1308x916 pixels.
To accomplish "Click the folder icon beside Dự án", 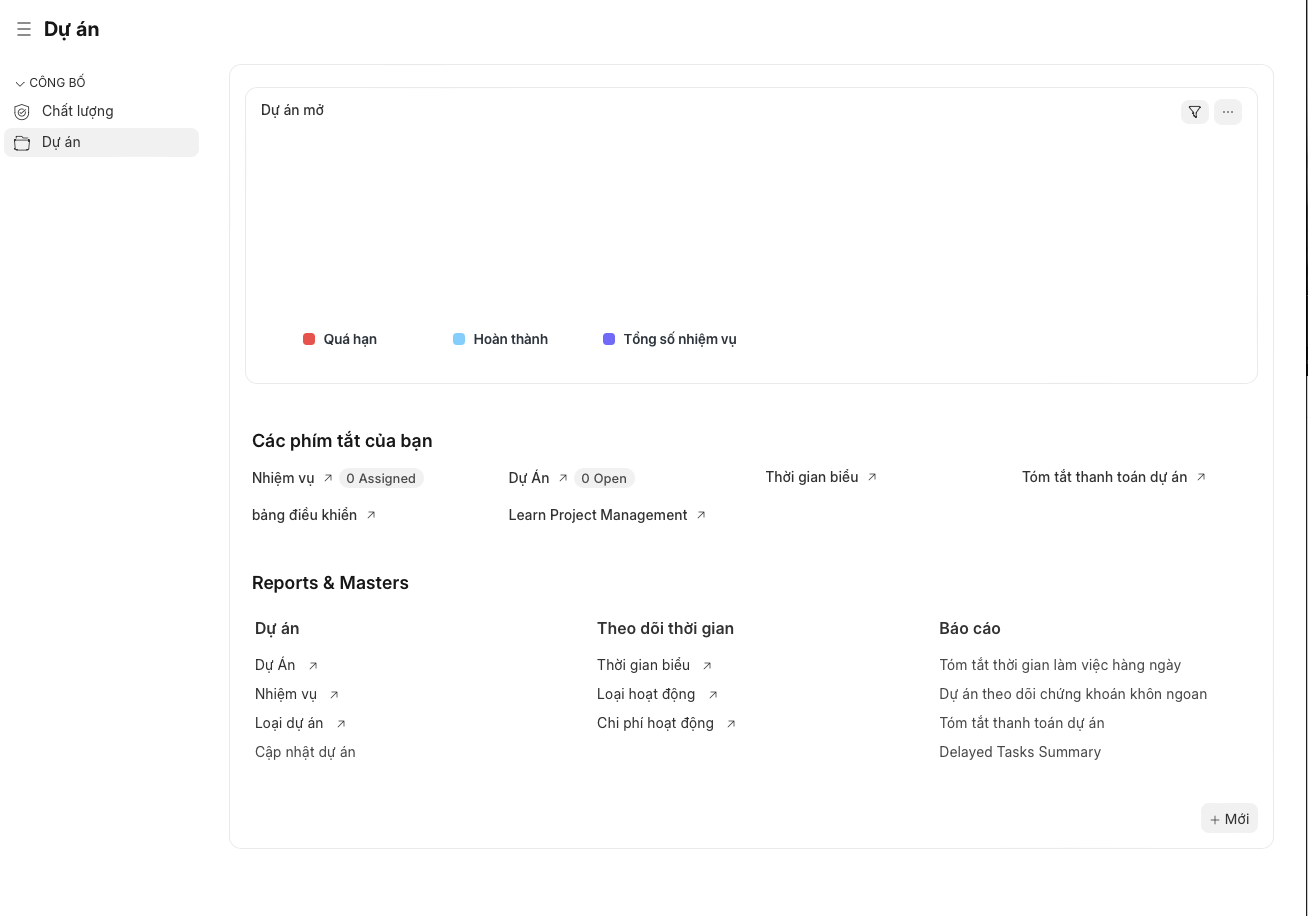I will (22, 143).
